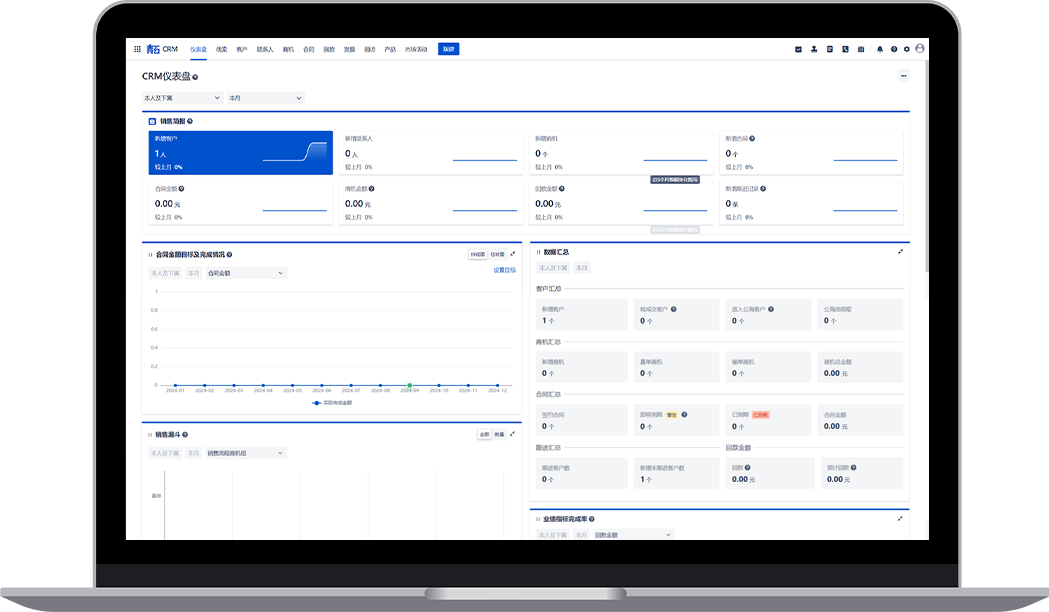Click the page vertical scrollbar
The height and width of the screenshot is (612, 1049).
[x=927, y=166]
